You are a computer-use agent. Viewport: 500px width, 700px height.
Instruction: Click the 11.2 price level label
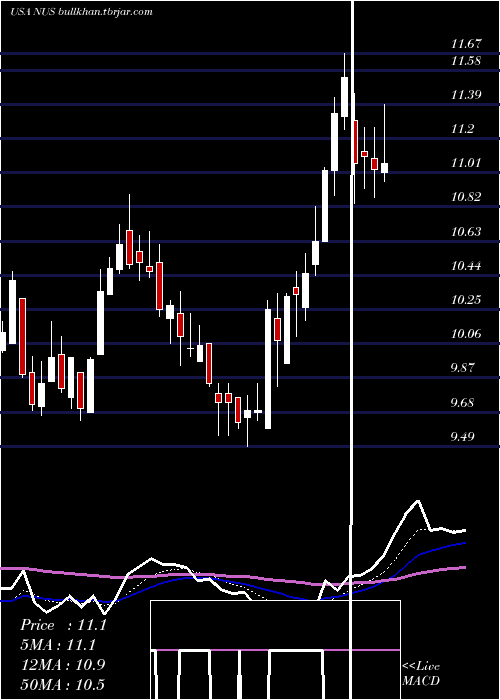(462, 129)
